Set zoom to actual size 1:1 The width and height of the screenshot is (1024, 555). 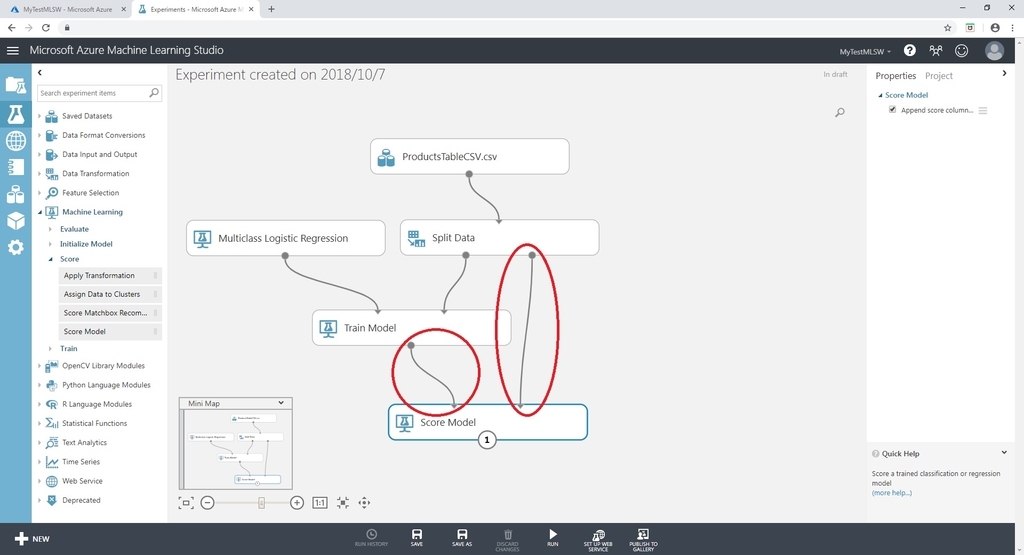[x=319, y=503]
